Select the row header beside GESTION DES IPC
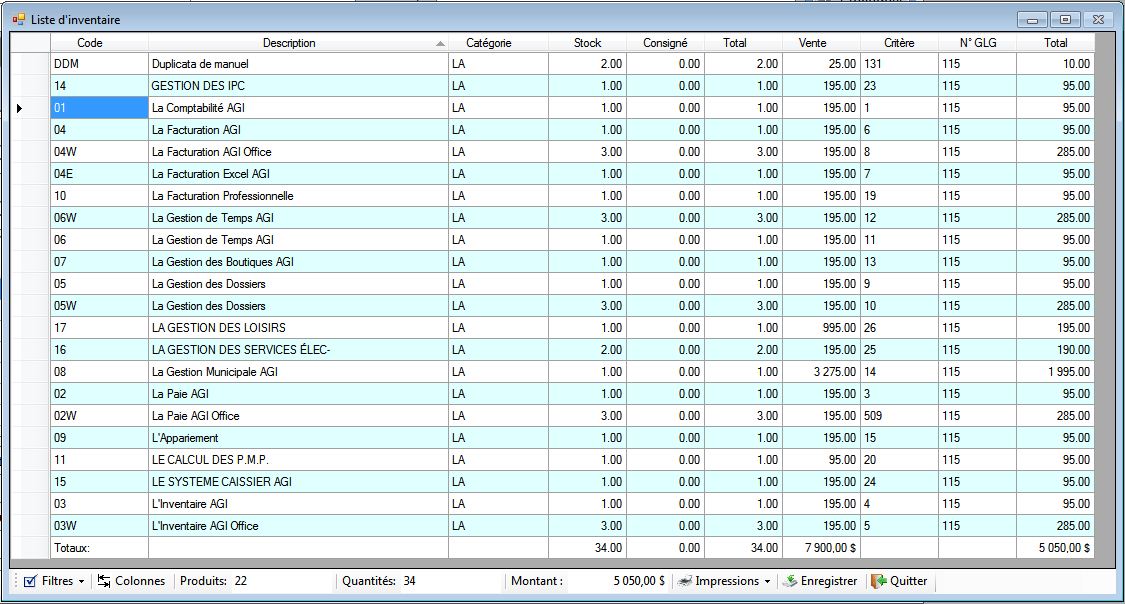Screen dimensions: 1125x604 pos(30,86)
